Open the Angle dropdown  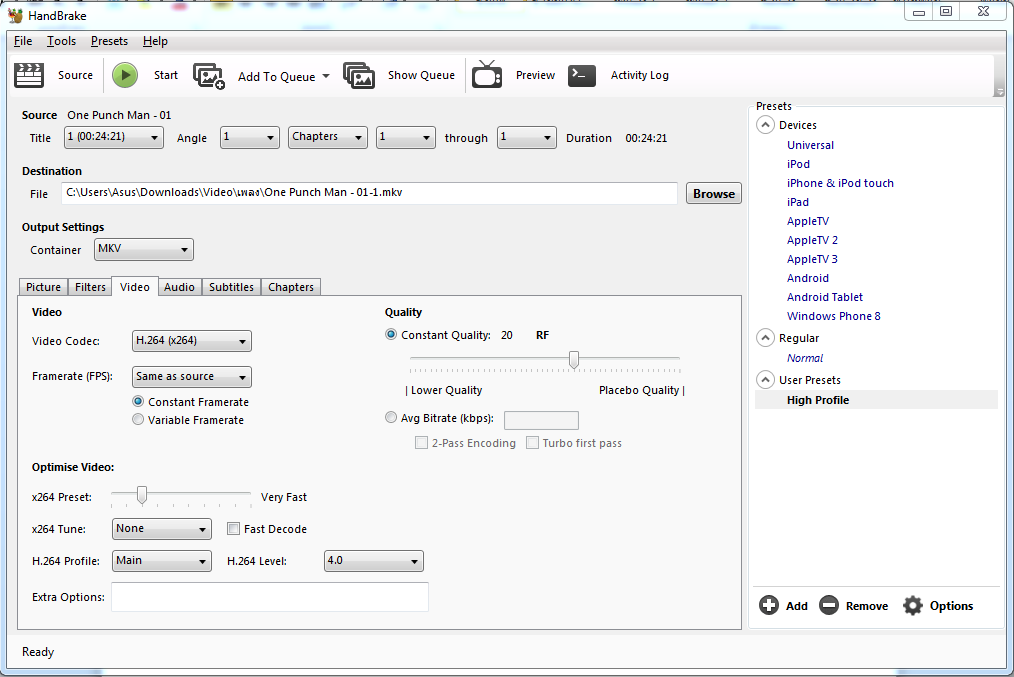pyautogui.click(x=250, y=137)
